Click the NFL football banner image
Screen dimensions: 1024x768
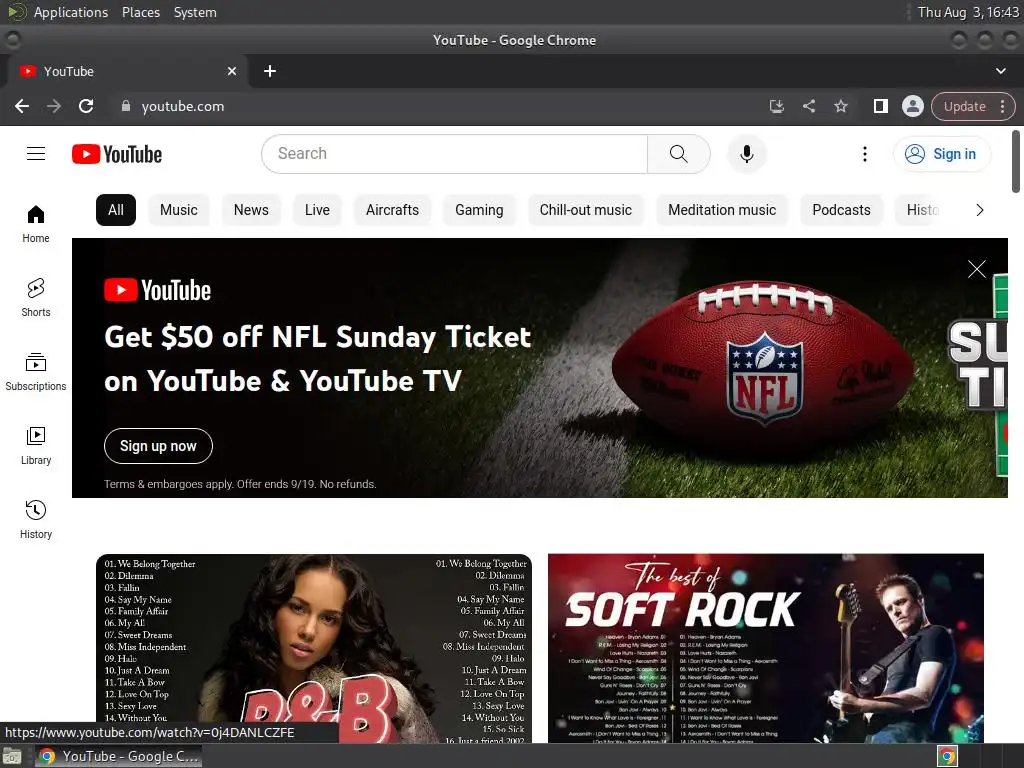(x=539, y=368)
